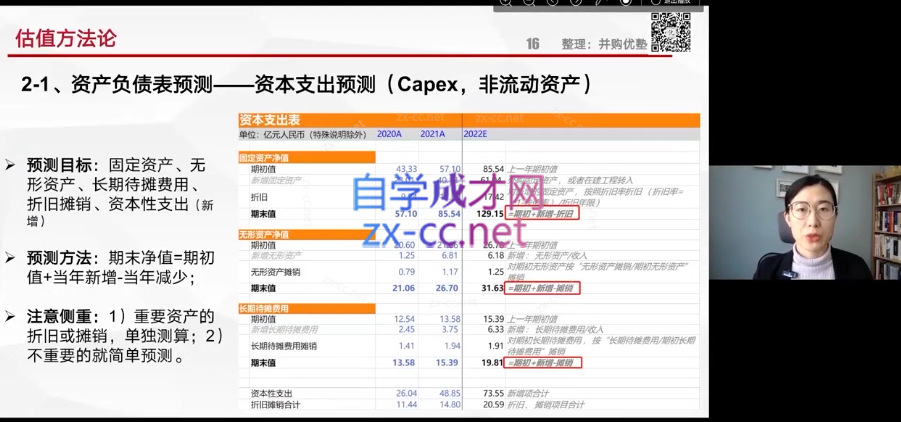The height and width of the screenshot is (422, 901).
Task: Click the 长期待摊费用摊销 row label
Action: pos(284,346)
